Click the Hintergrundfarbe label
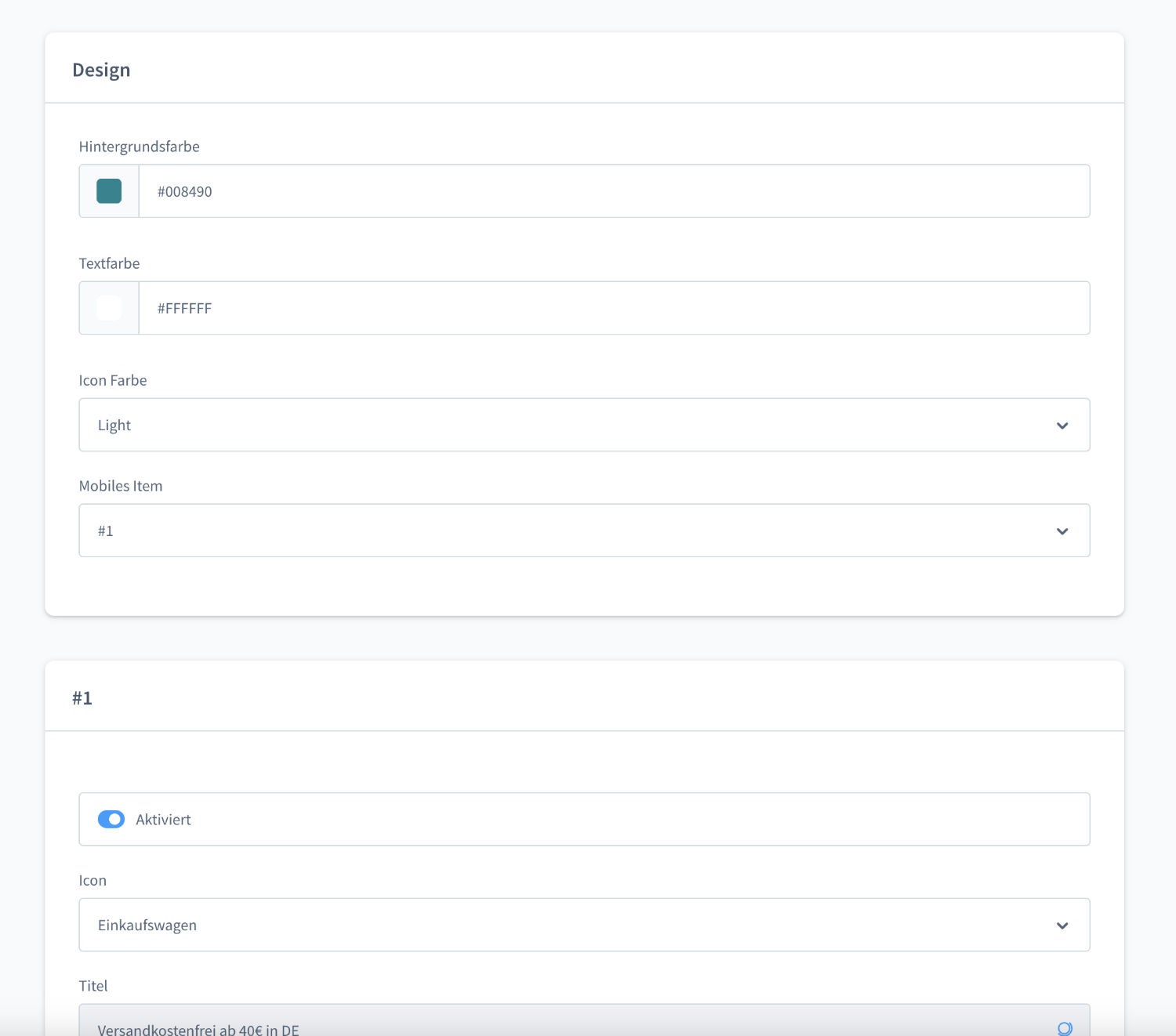1176x1036 pixels. tap(140, 147)
